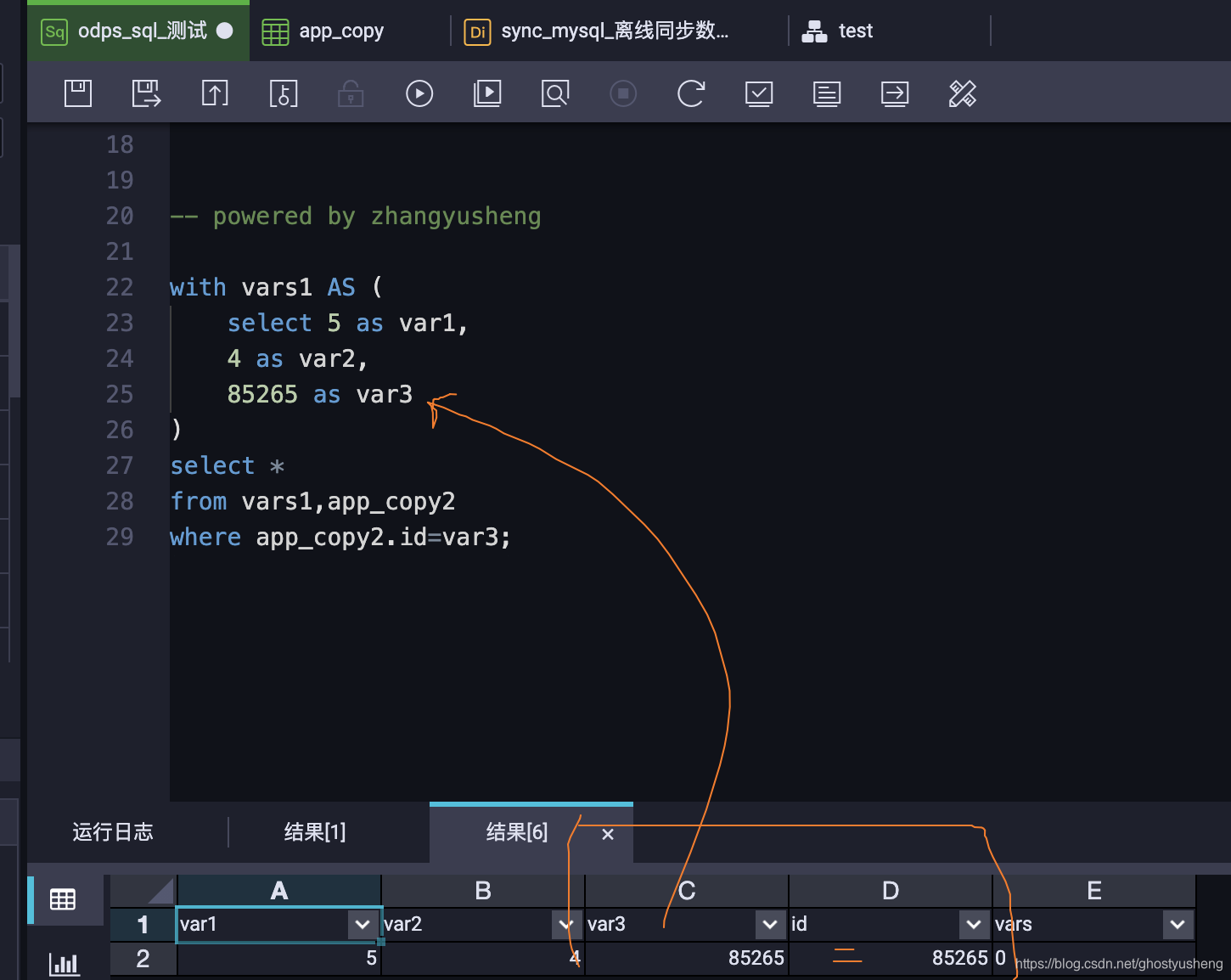Click line 'select *' on line 27
The image size is (1231, 980).
(227, 465)
